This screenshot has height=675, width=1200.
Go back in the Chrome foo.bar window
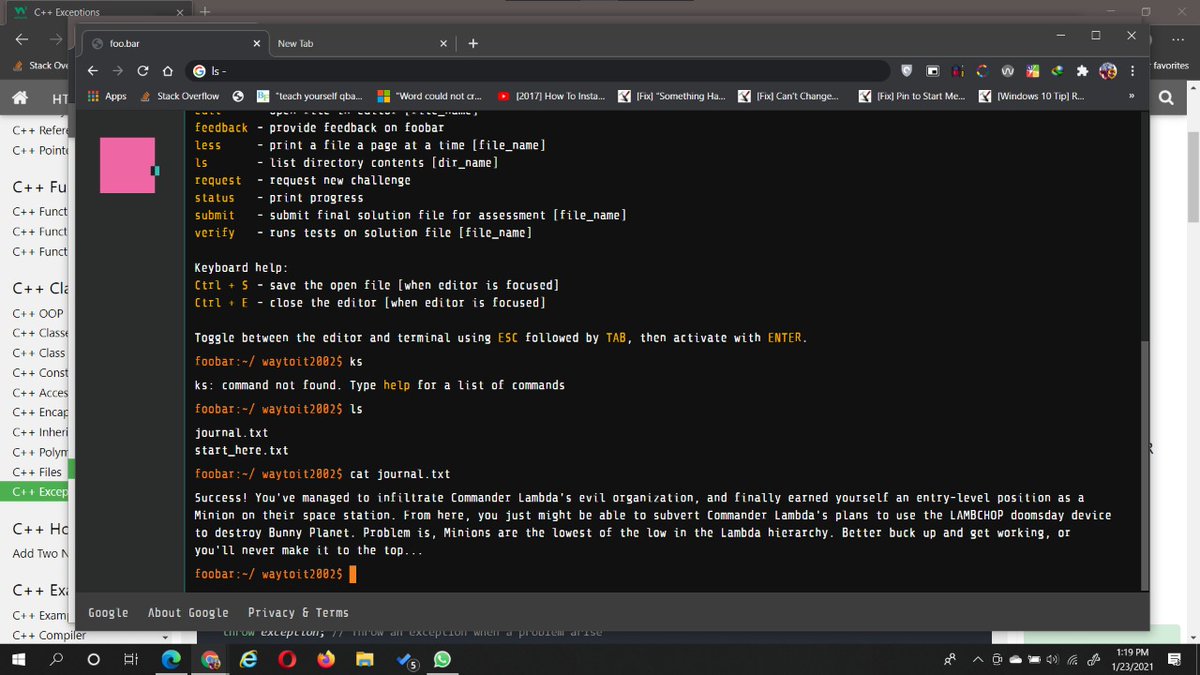click(x=94, y=71)
